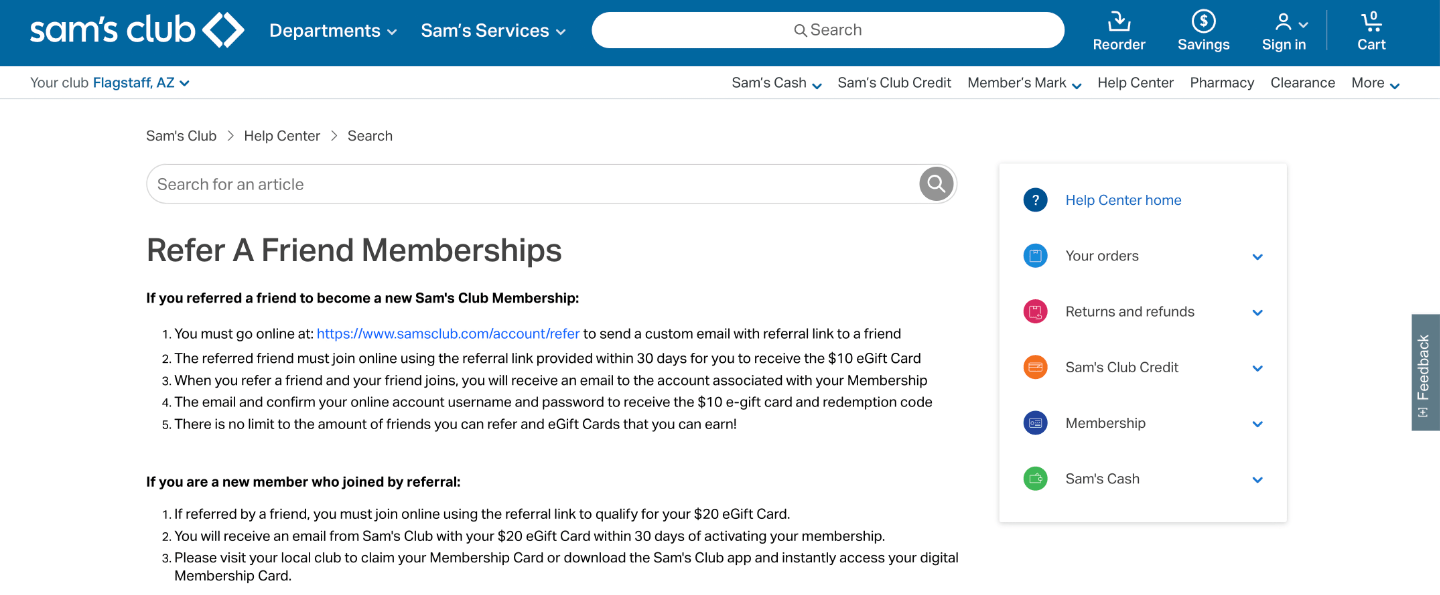Click the Help Center home question icon
This screenshot has width=1440, height=595.
1035,200
